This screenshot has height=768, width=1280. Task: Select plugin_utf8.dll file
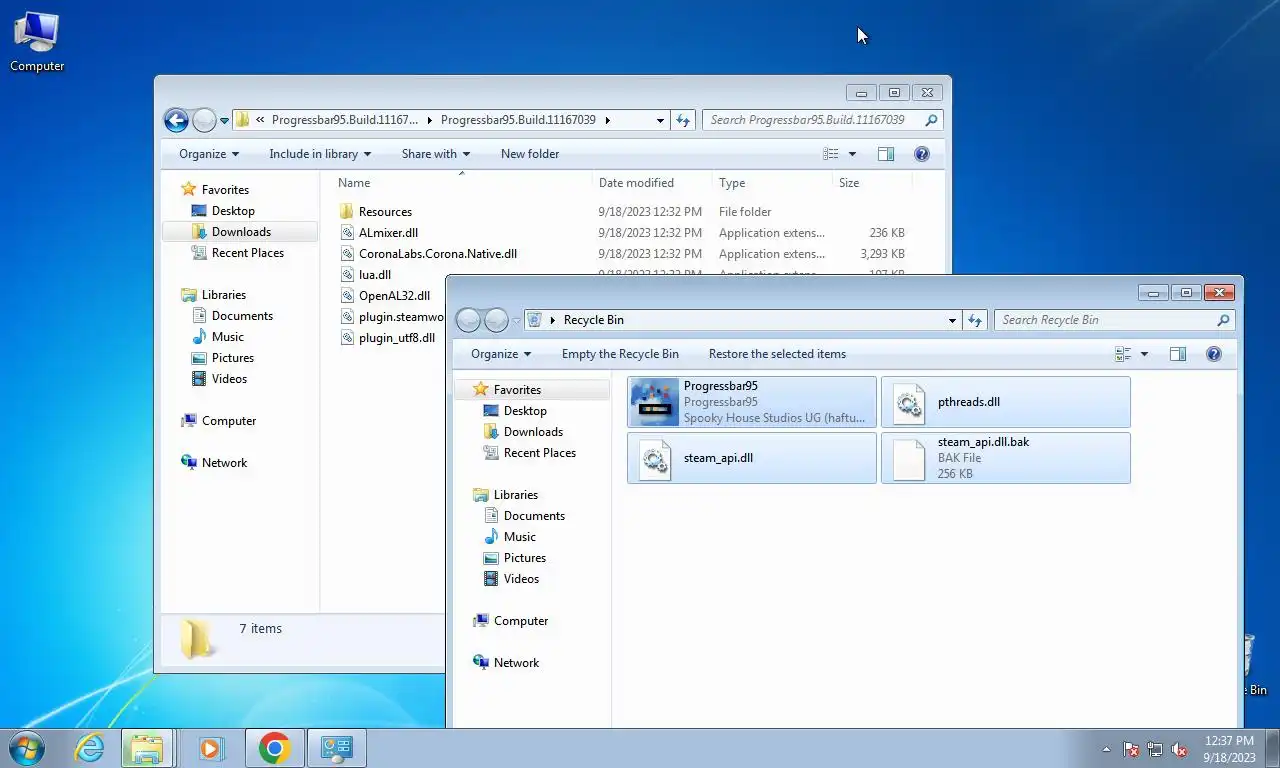(x=397, y=338)
